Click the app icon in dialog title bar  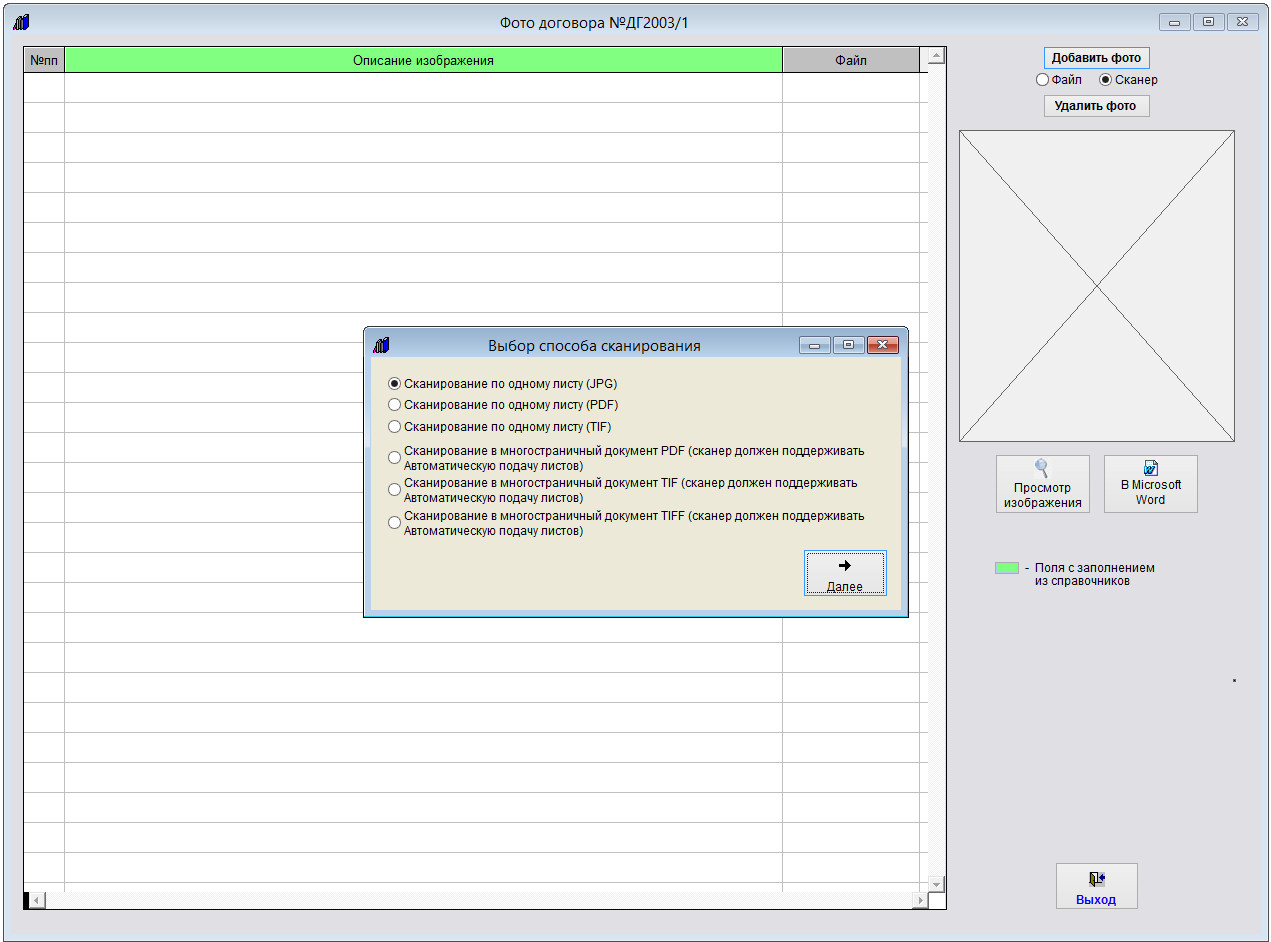point(381,345)
